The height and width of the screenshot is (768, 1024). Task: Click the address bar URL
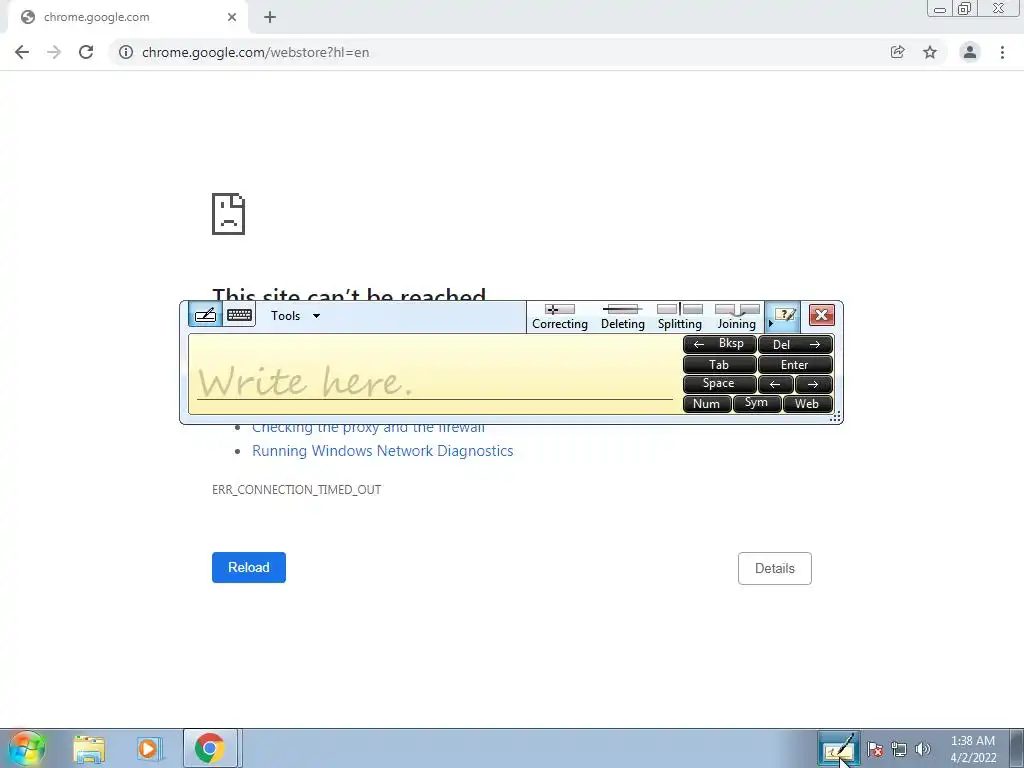(x=255, y=52)
